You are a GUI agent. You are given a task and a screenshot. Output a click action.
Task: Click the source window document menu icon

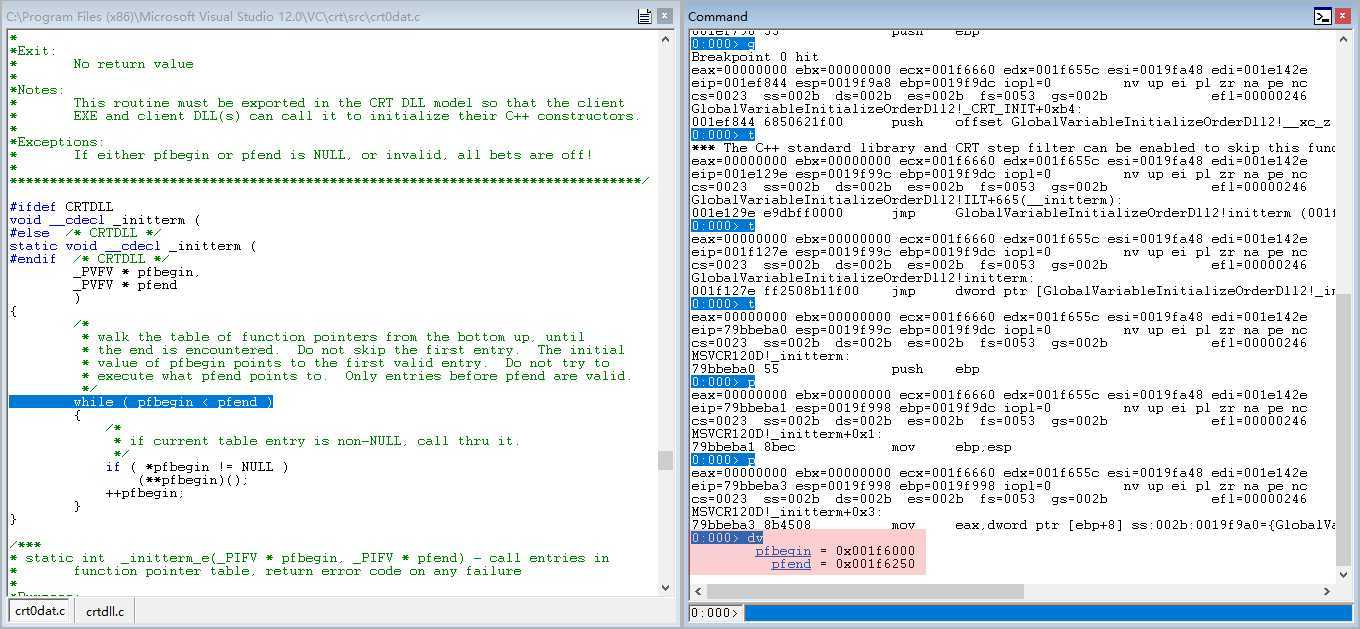[645, 16]
